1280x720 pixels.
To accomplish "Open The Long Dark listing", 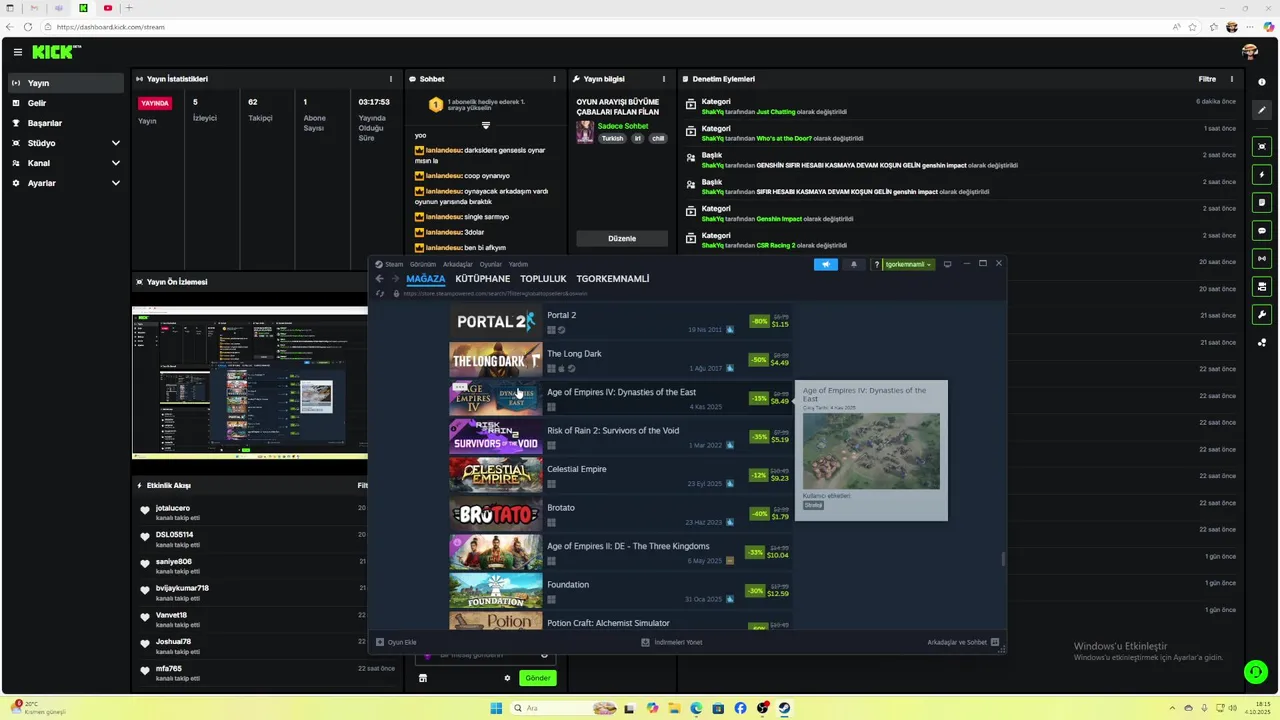I will (621, 360).
